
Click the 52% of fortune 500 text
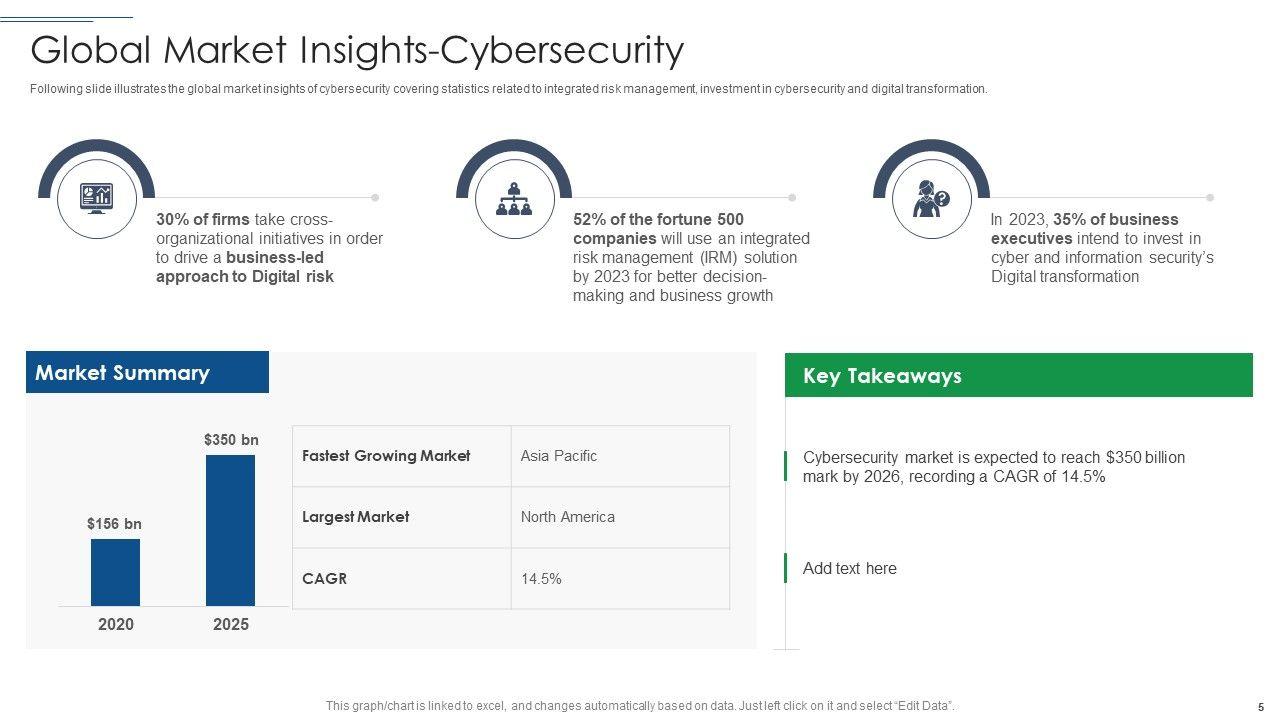coord(691,257)
